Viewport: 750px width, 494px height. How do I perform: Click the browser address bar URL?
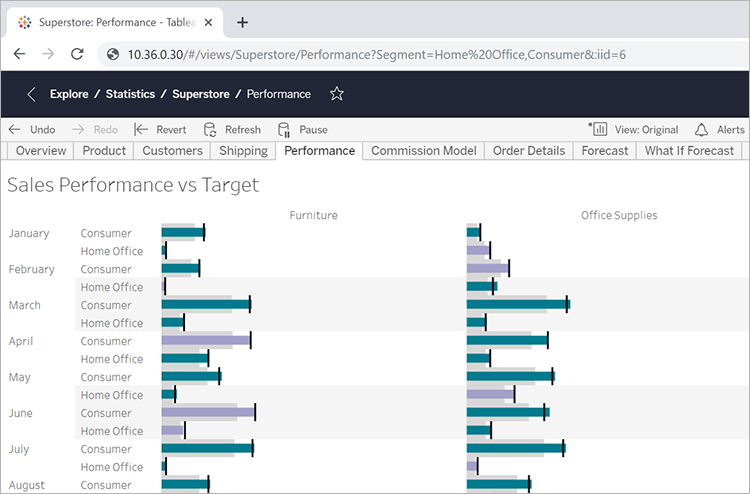[x=376, y=55]
